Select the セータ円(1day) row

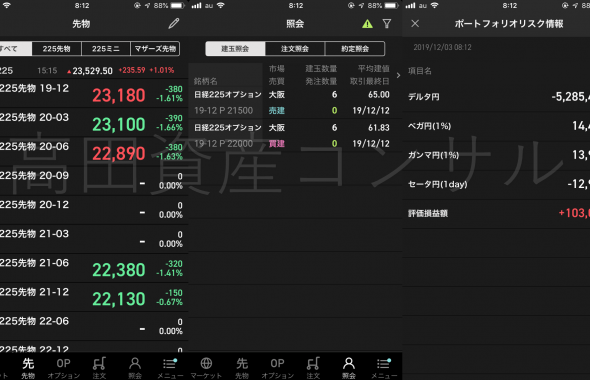(x=496, y=184)
